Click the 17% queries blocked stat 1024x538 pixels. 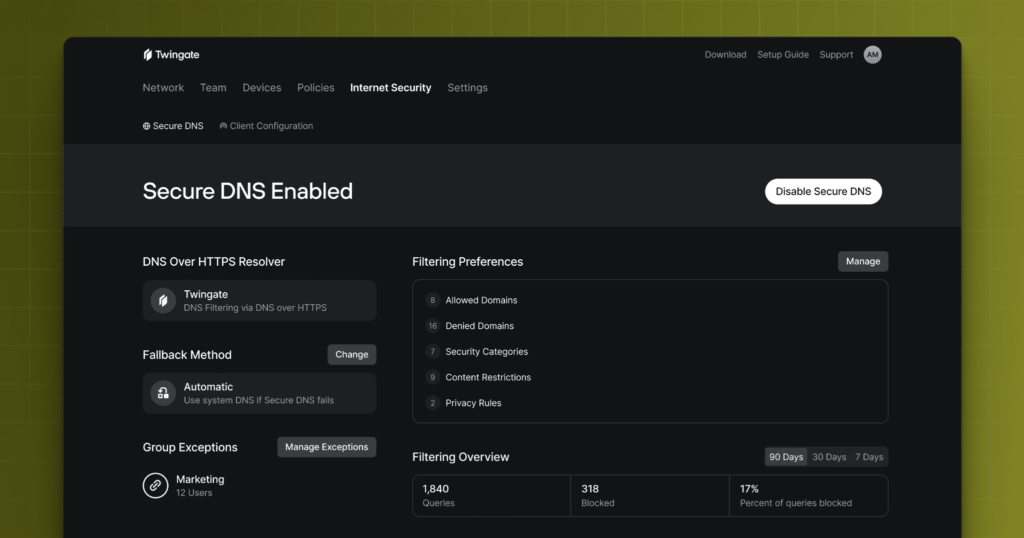[808, 496]
